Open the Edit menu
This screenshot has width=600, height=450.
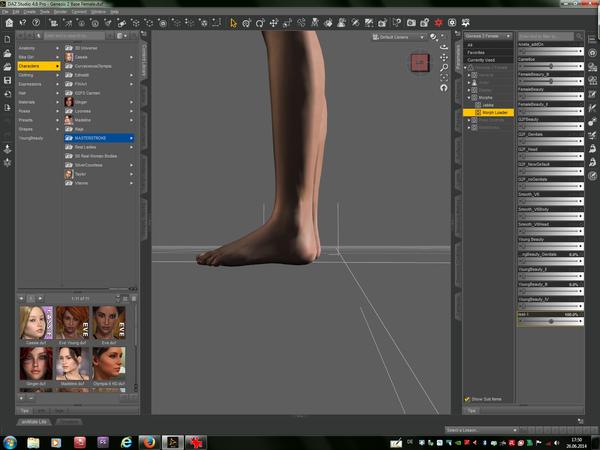18,12
